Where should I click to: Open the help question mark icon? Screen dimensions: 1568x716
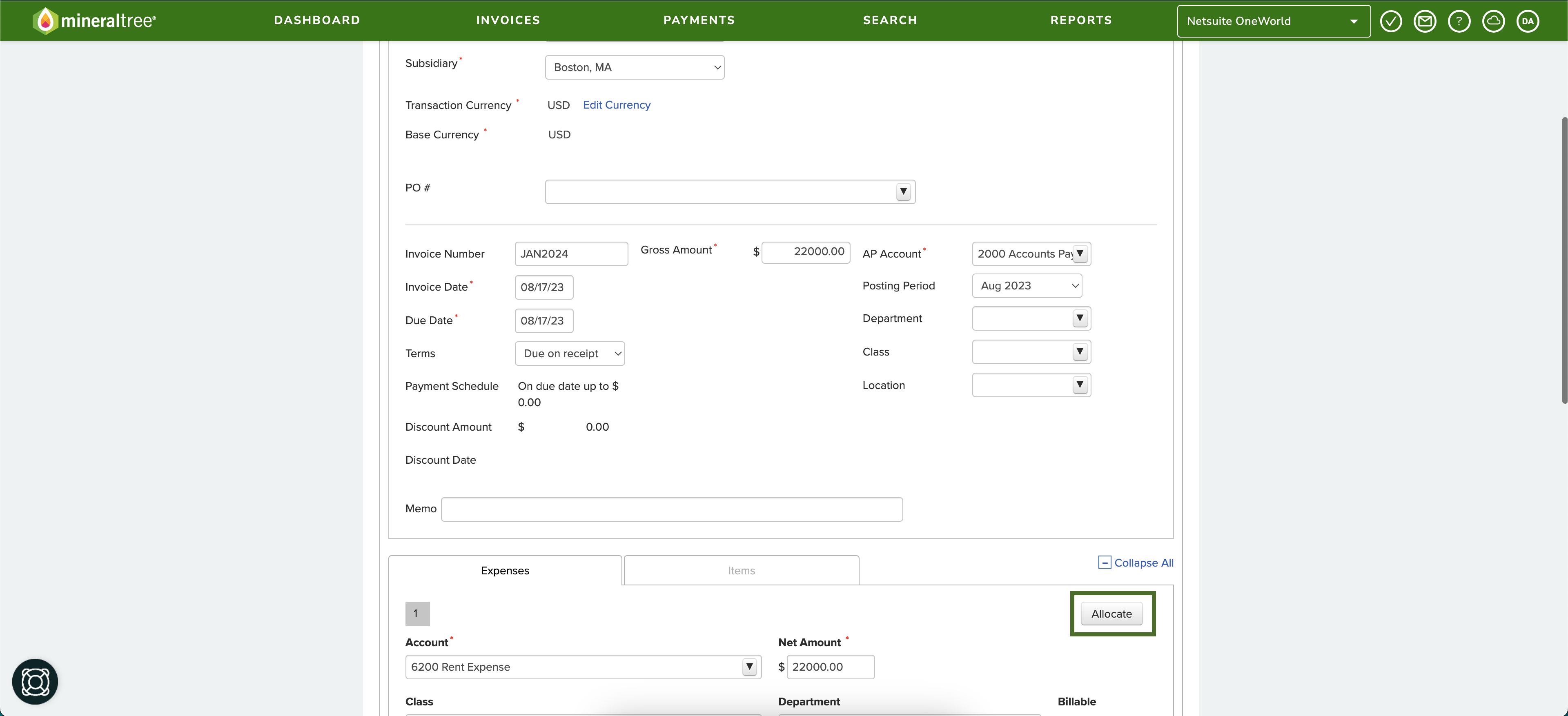1459,21
